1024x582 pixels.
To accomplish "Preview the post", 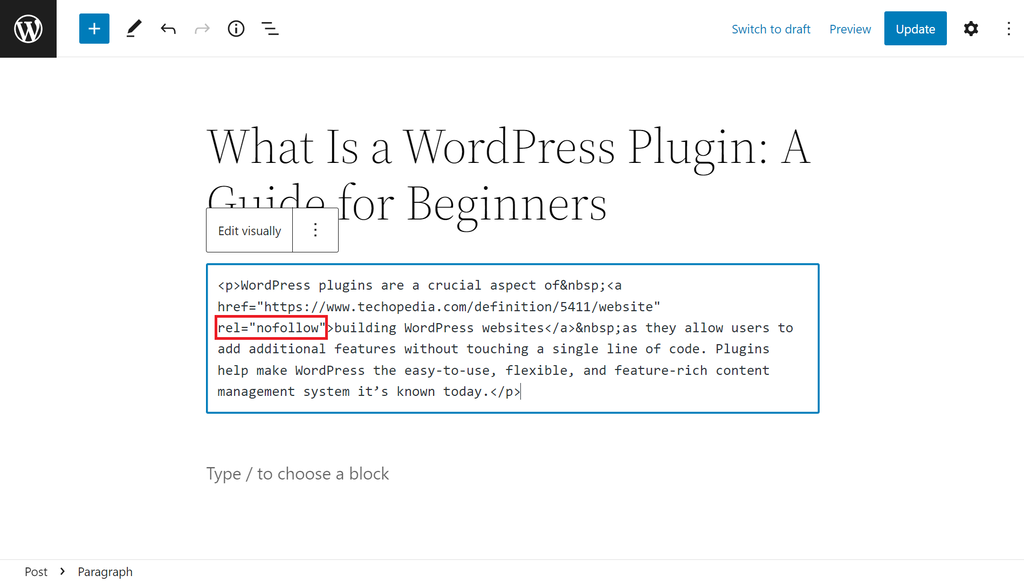I will [849, 29].
